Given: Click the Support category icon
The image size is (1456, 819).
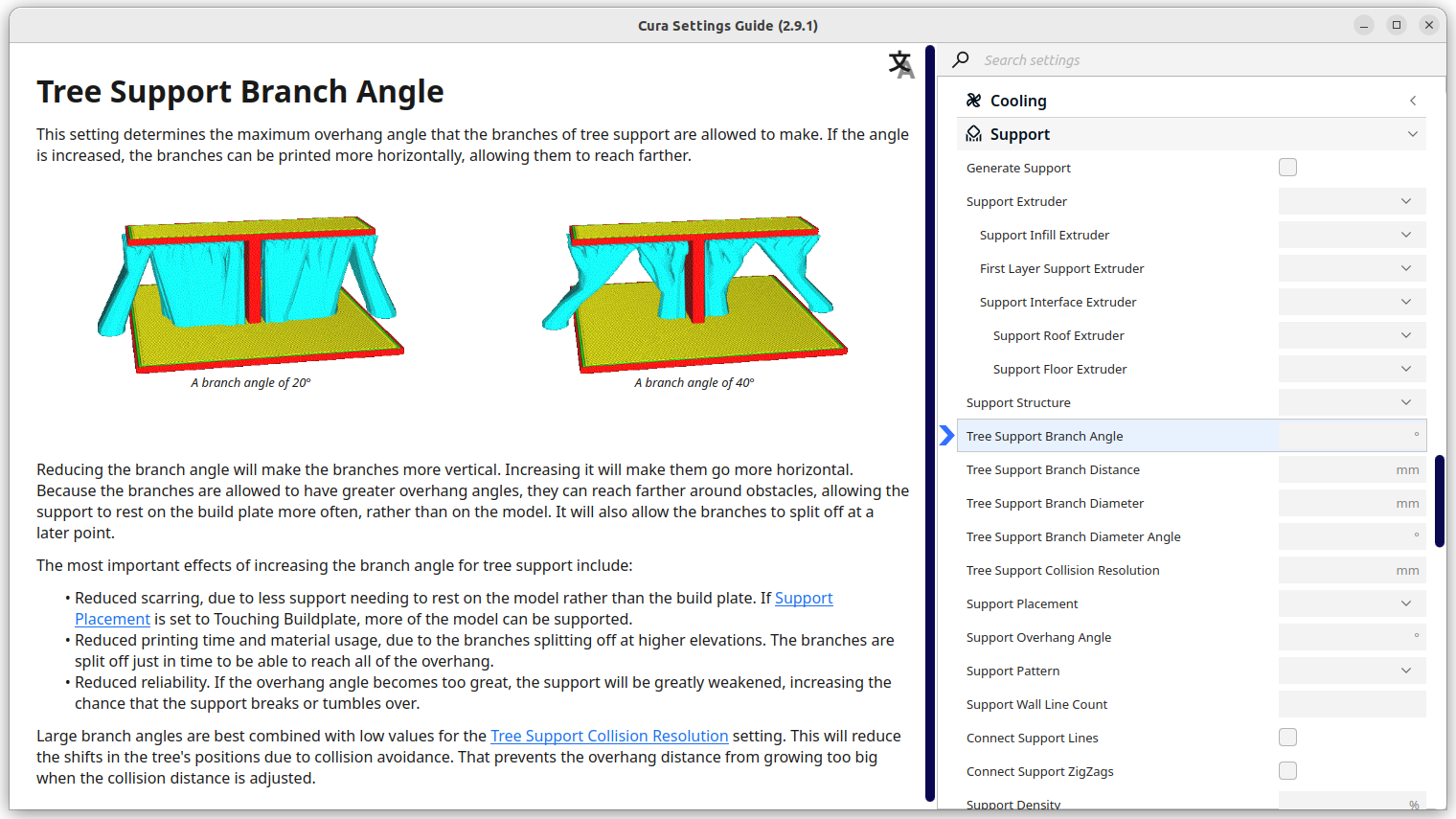Looking at the screenshot, I should pyautogui.click(x=973, y=134).
